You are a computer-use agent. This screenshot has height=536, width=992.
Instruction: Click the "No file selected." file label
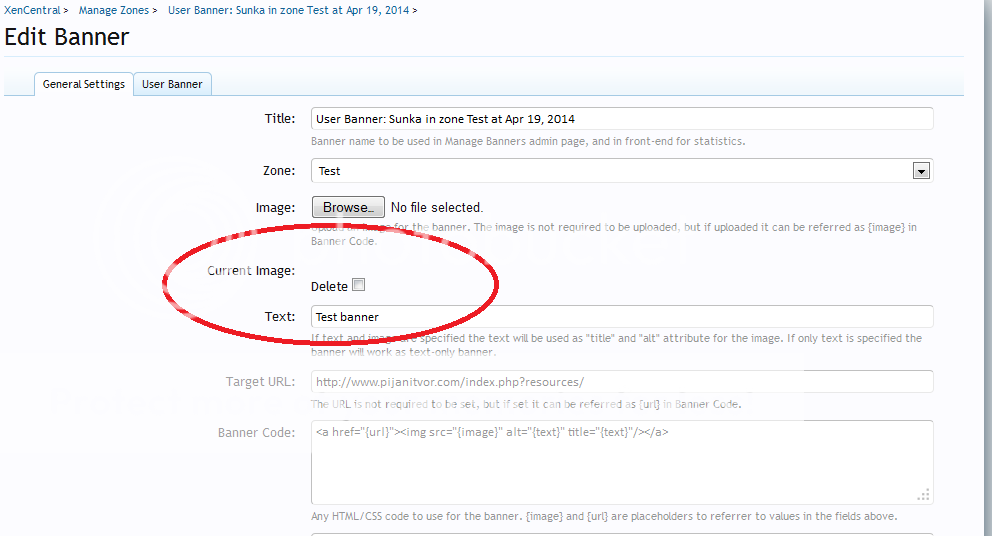pyautogui.click(x=436, y=208)
